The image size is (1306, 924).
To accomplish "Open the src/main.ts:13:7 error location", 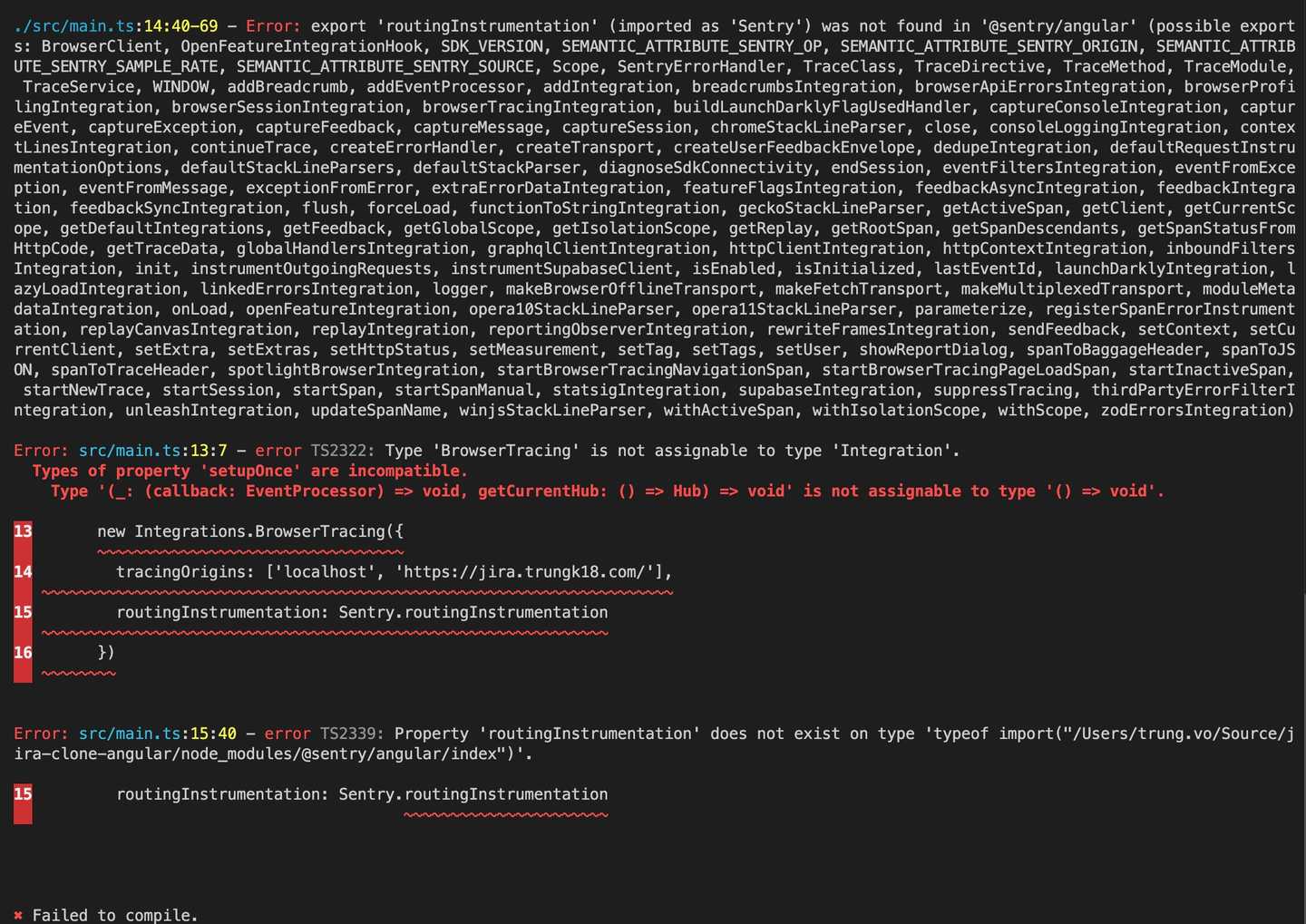I will click(x=152, y=451).
